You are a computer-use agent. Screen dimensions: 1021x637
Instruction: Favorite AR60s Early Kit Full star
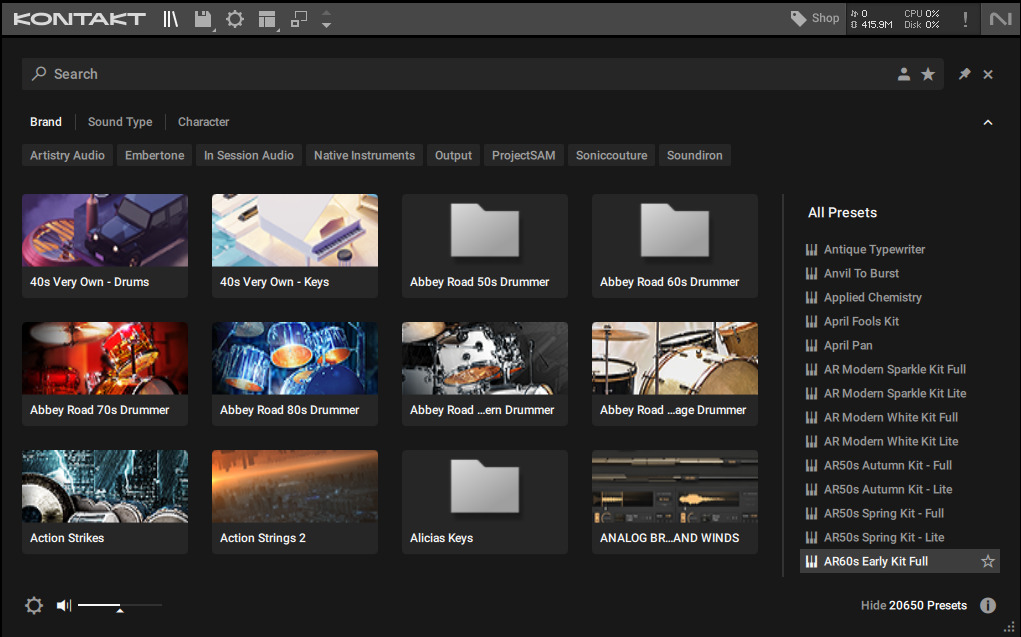click(x=988, y=561)
